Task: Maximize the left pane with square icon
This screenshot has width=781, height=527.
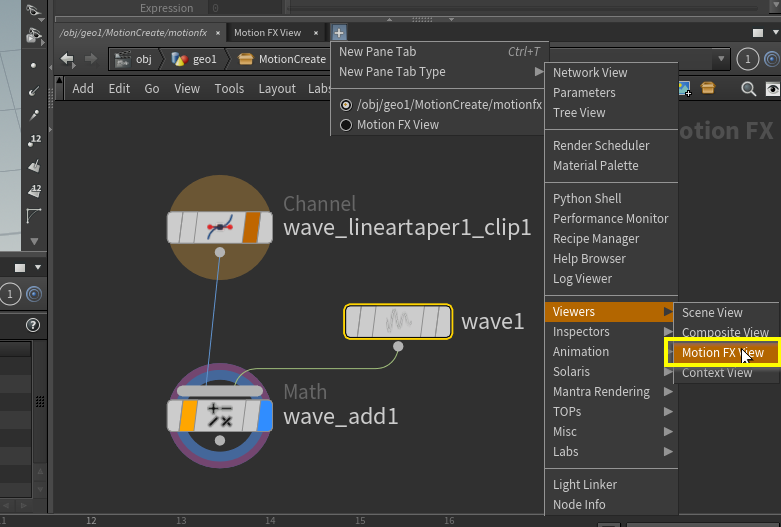Action: [x=20, y=268]
